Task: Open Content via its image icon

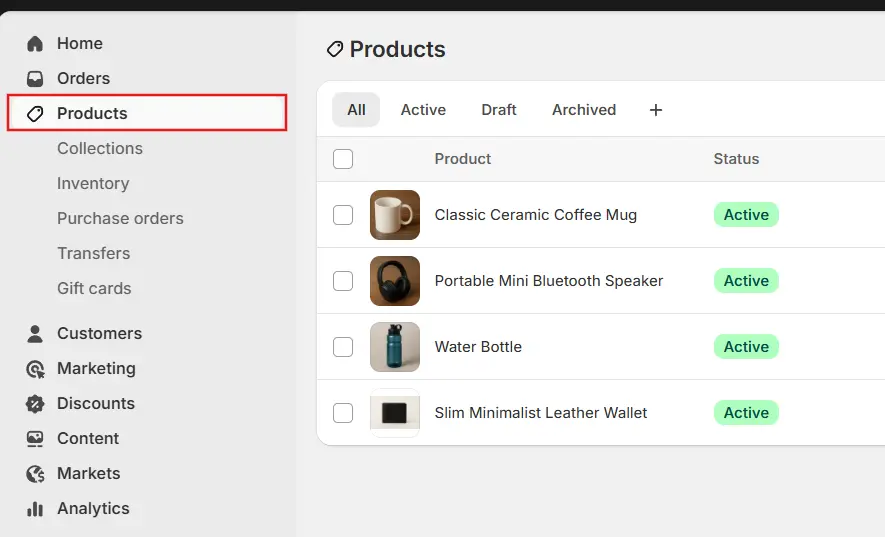Action: (35, 439)
